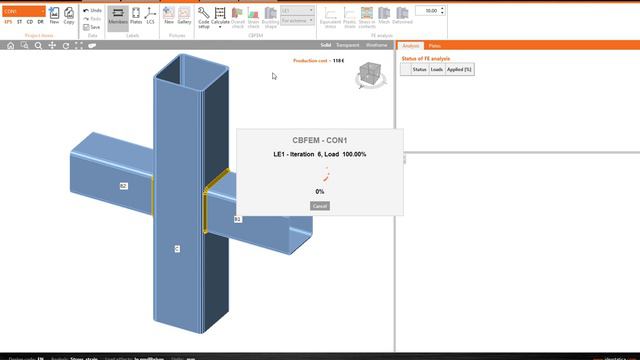Activate the rotate view tool

pos(66,45)
